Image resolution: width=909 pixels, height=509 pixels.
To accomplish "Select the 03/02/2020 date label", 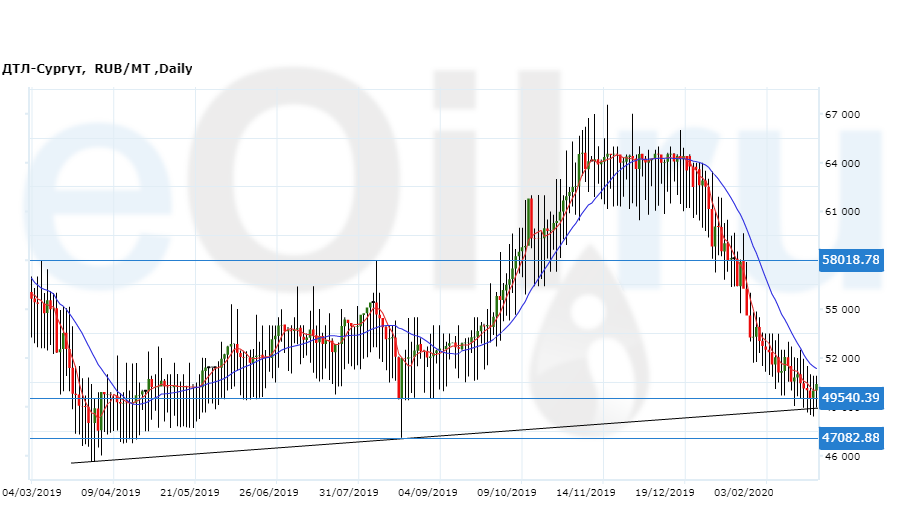I will coord(744,492).
